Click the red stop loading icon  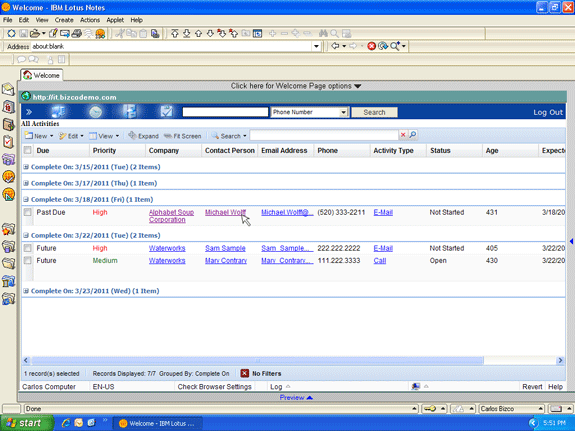coord(371,46)
